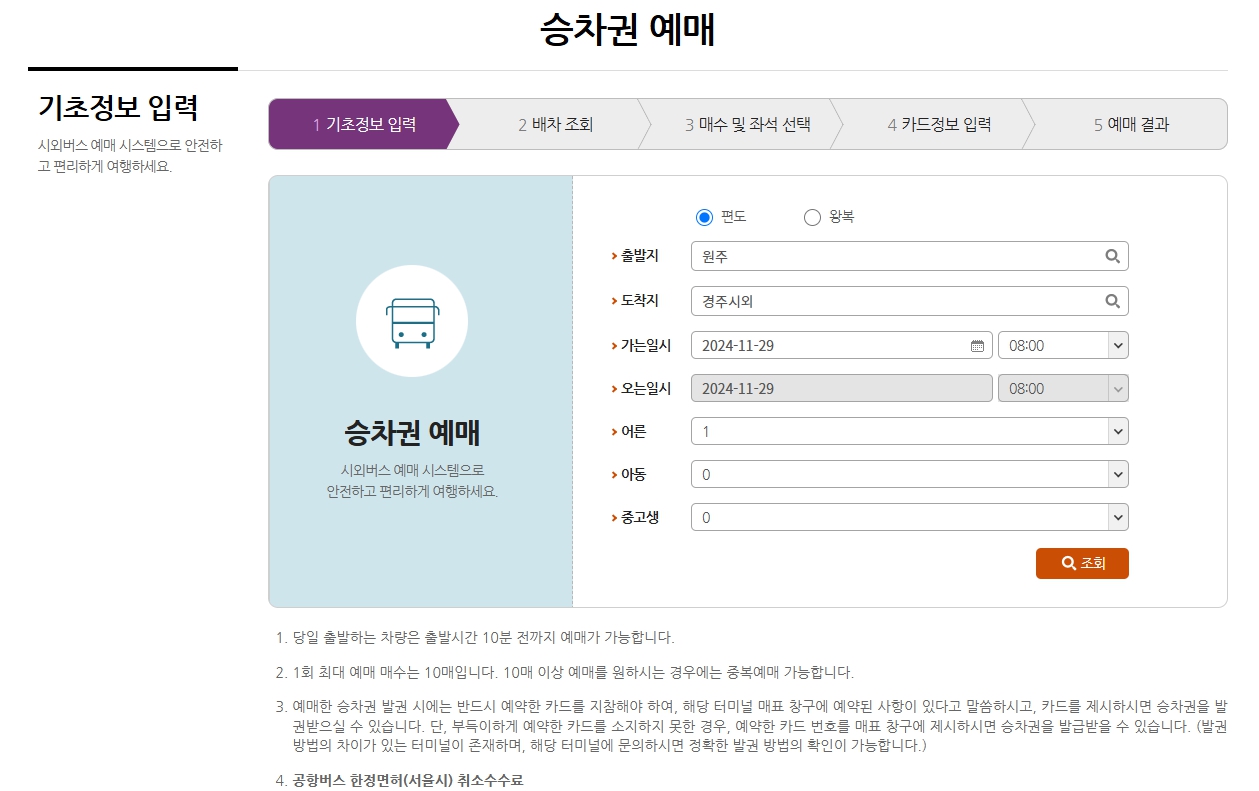Open the destination search via magnifier icon
The height and width of the screenshot is (791, 1259).
tap(1112, 301)
